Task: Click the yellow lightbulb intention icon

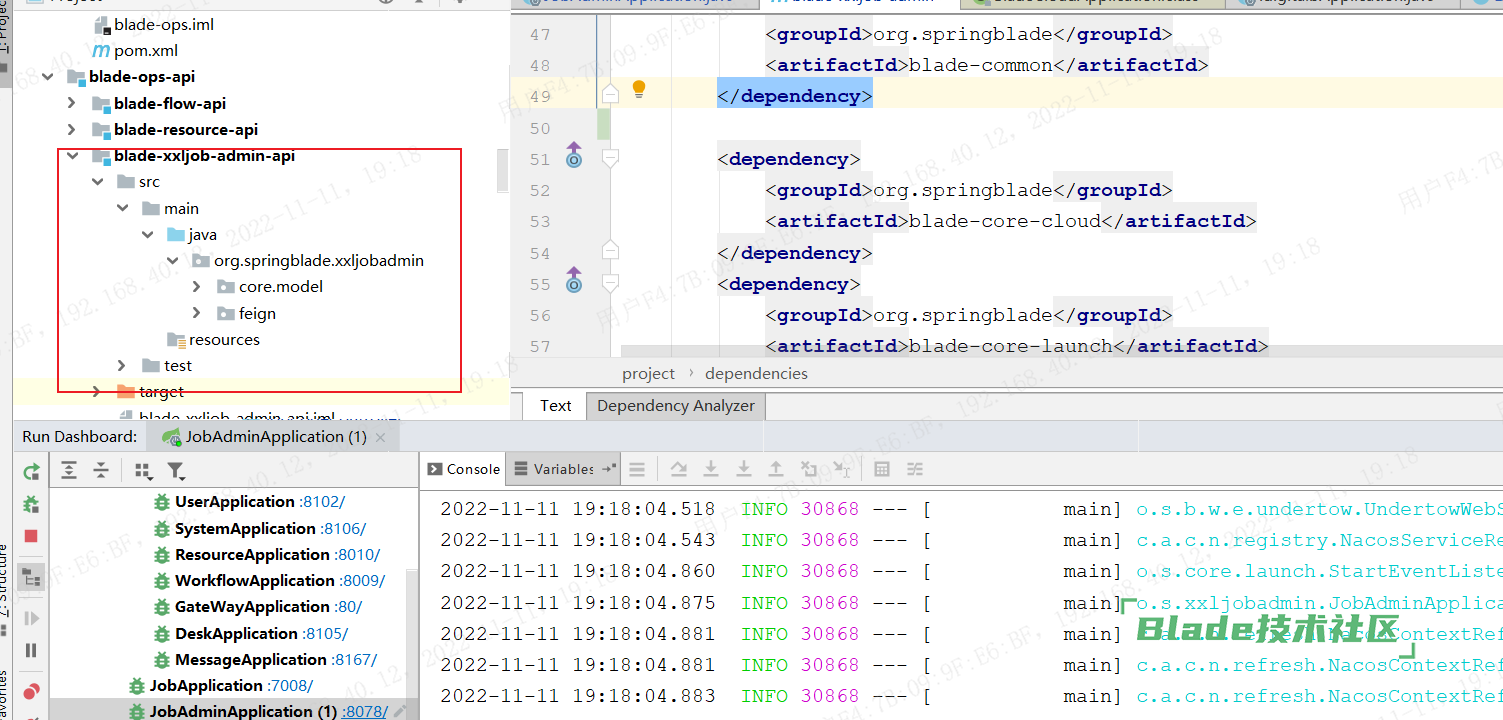Action: tap(639, 90)
